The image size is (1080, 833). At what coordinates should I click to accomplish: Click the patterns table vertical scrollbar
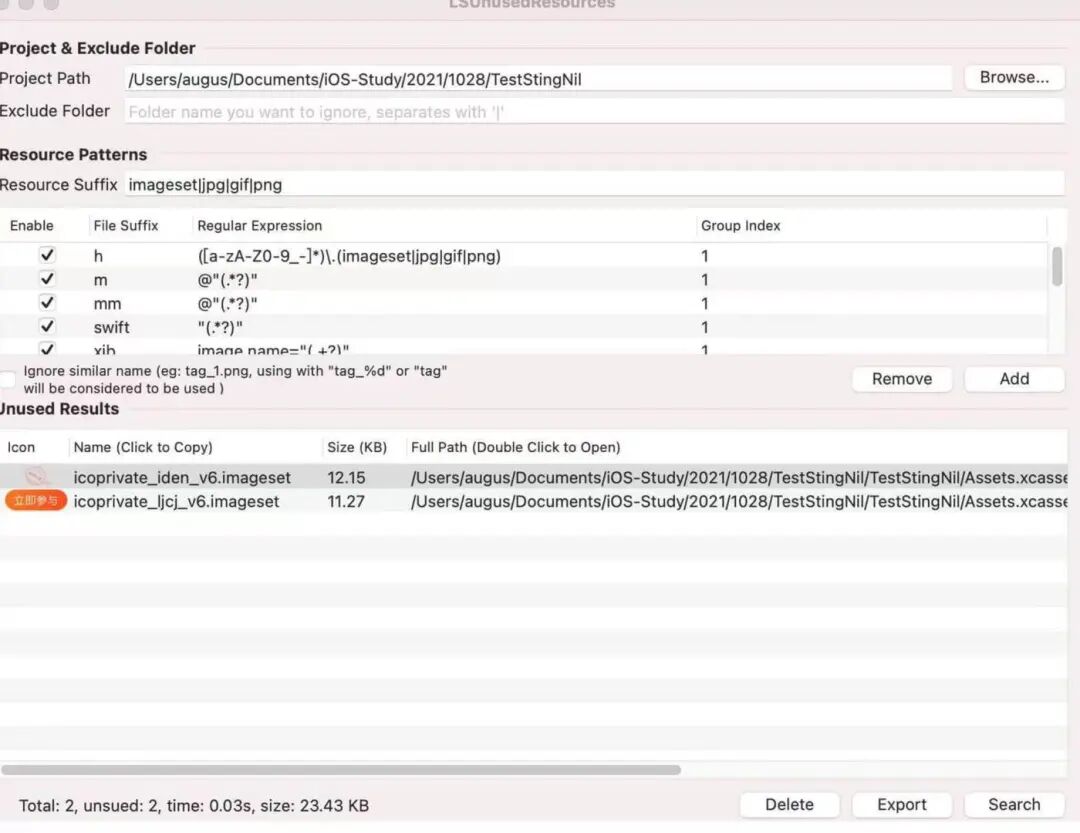1057,266
